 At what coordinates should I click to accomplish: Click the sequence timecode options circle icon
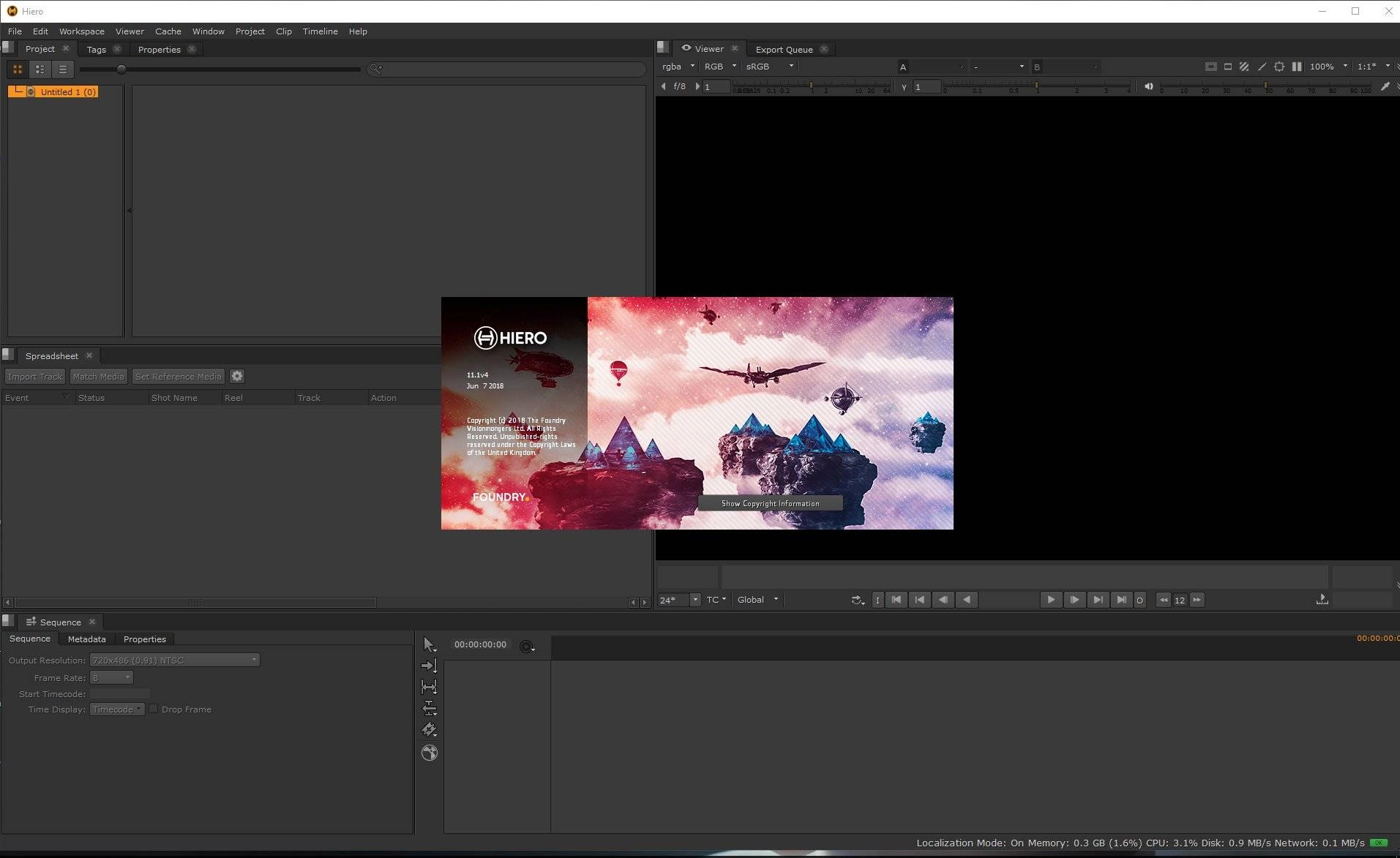click(x=527, y=647)
